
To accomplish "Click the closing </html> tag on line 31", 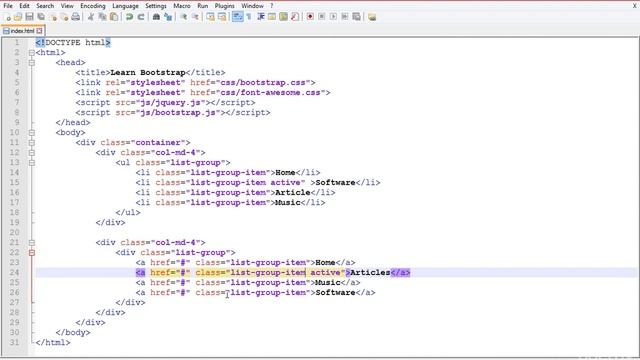I will point(53,342).
